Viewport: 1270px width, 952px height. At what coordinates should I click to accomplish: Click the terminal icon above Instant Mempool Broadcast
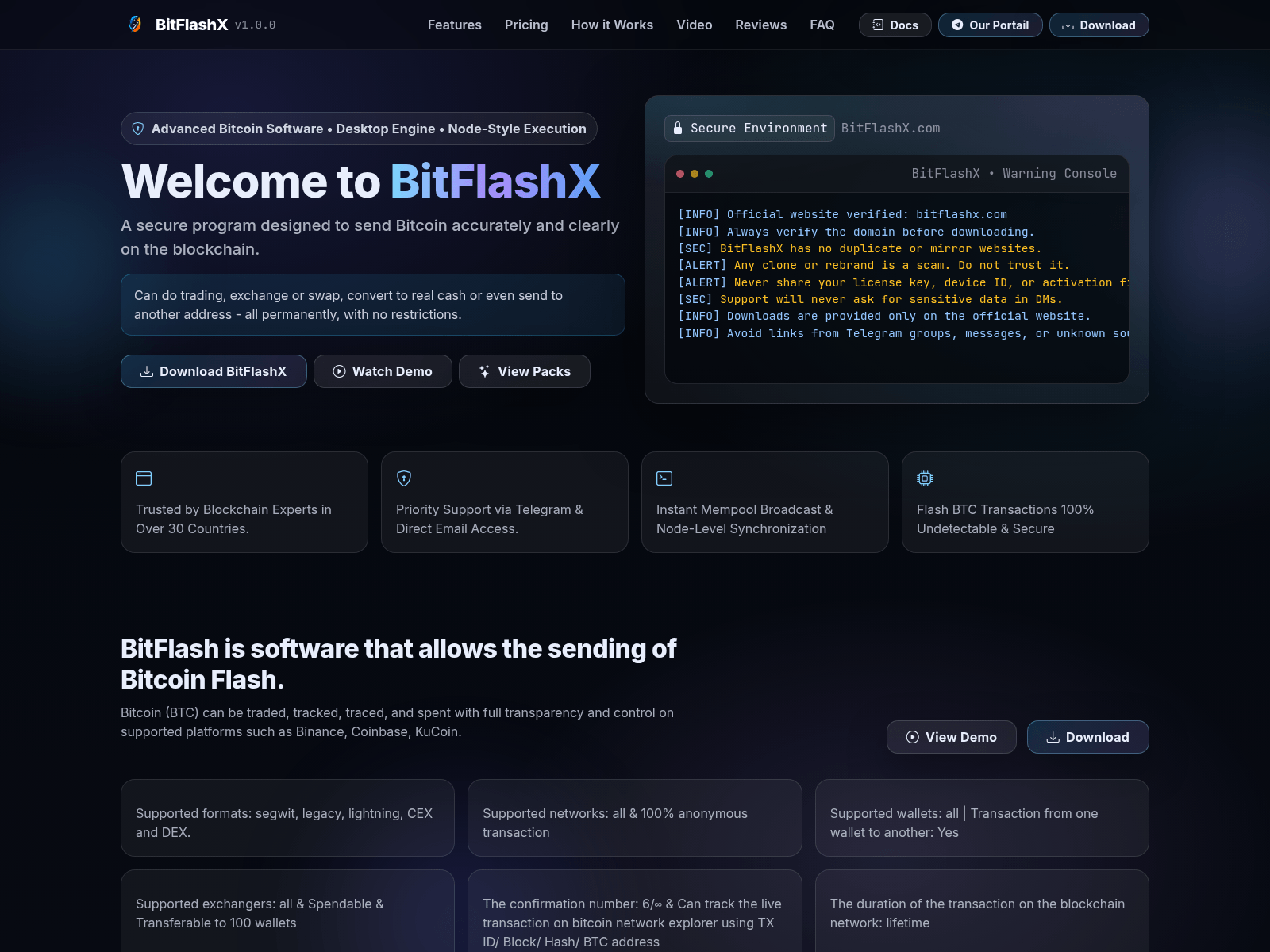(x=664, y=478)
